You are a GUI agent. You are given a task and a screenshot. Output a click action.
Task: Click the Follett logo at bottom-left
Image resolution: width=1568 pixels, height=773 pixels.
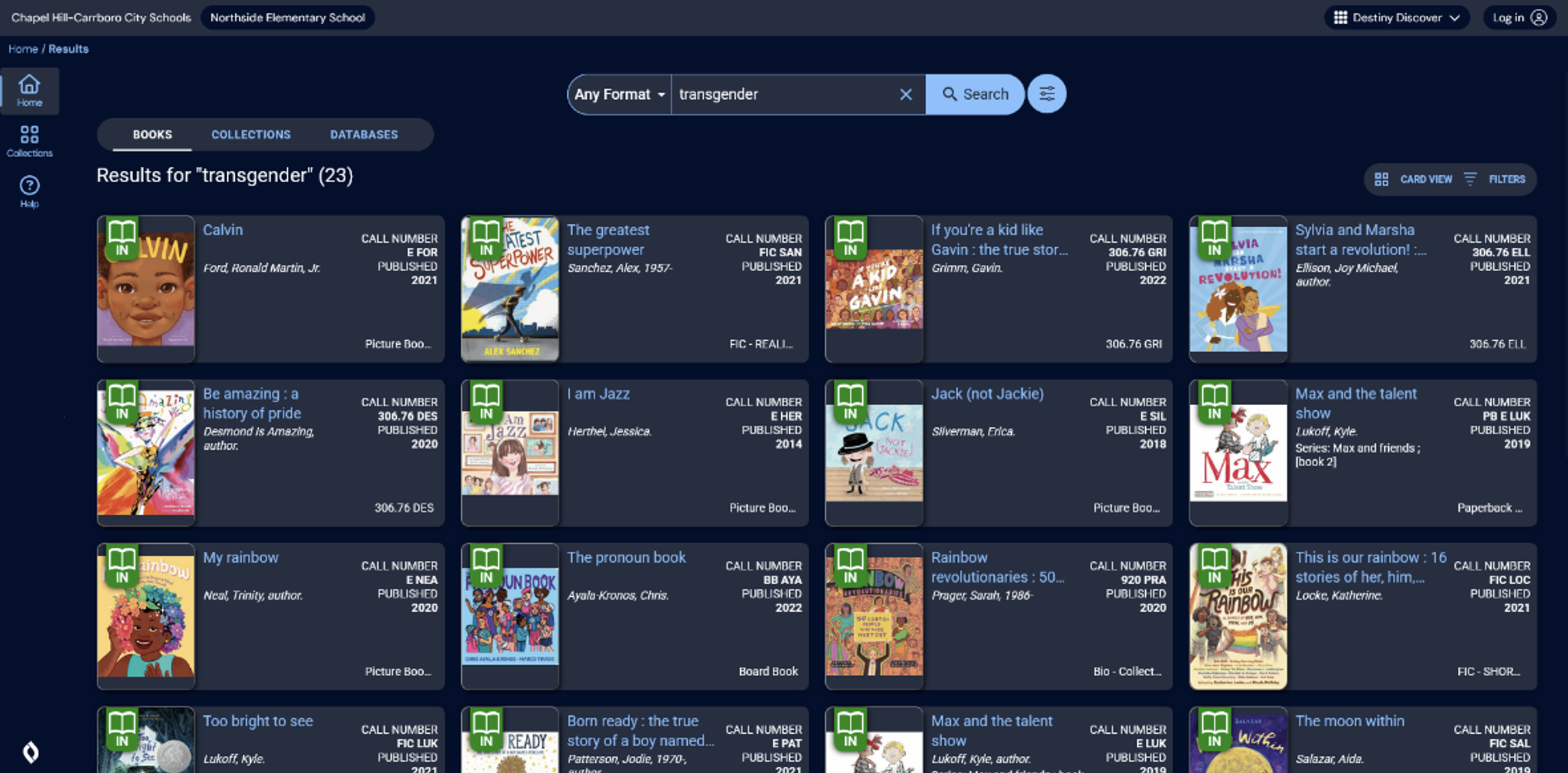[x=30, y=752]
